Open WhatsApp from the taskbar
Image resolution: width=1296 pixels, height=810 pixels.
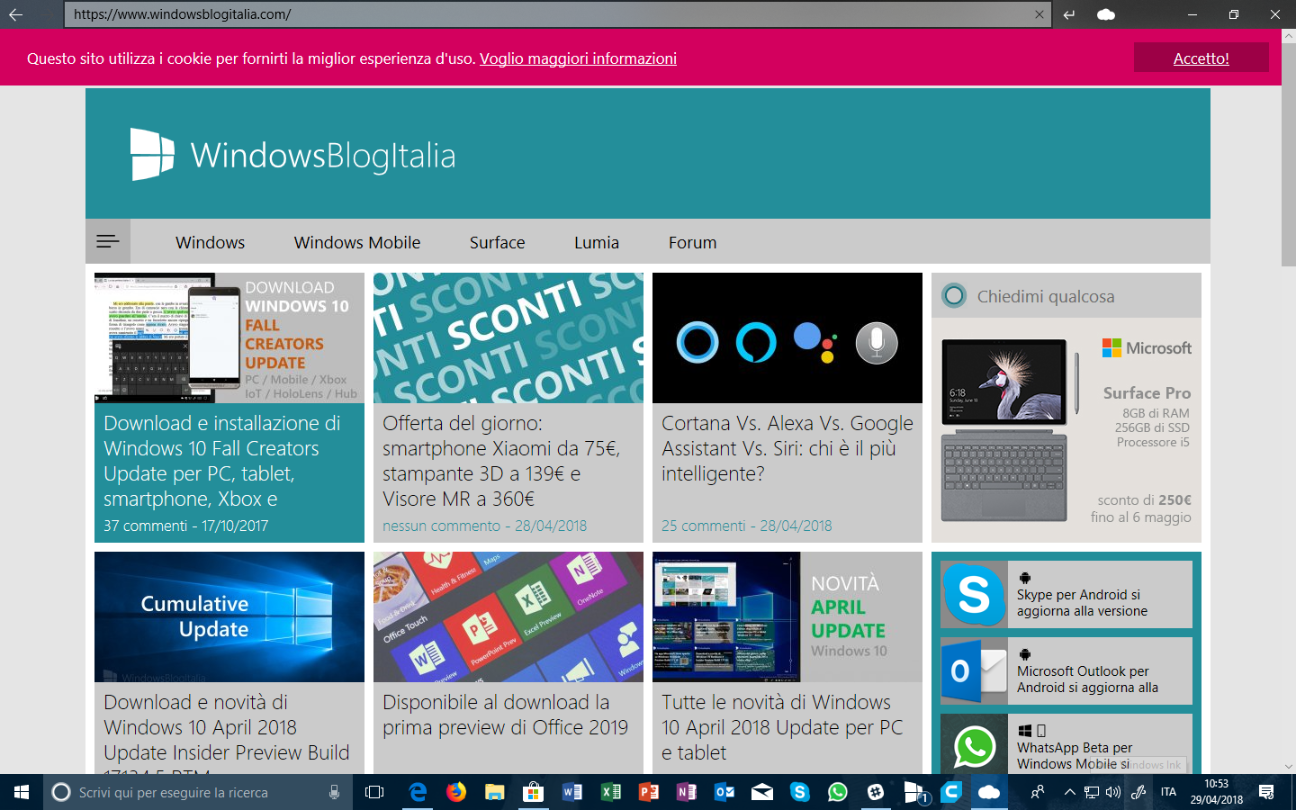(x=838, y=792)
